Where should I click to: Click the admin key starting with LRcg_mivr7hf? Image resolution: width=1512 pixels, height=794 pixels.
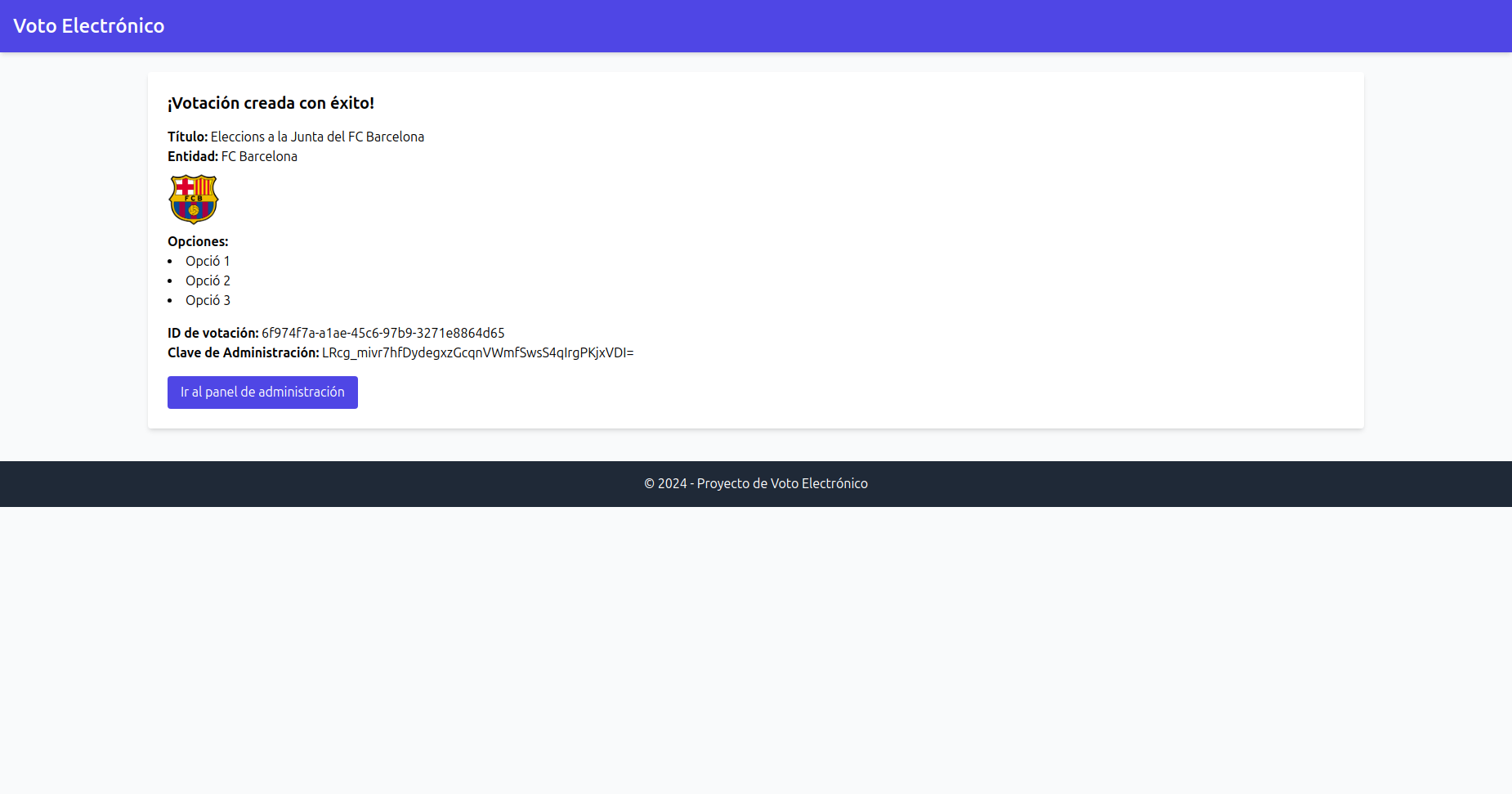478,352
